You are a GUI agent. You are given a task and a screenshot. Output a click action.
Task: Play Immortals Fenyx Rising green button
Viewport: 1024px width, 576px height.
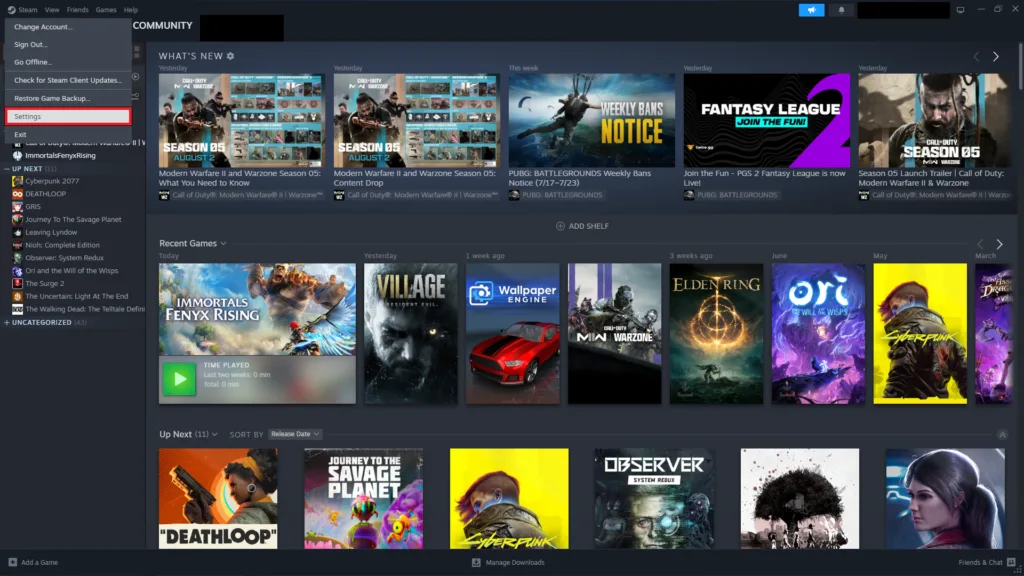coord(179,379)
